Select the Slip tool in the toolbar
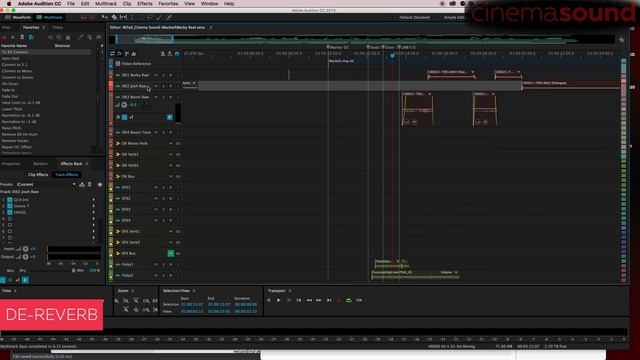This screenshot has height=360, width=640. [123, 17]
